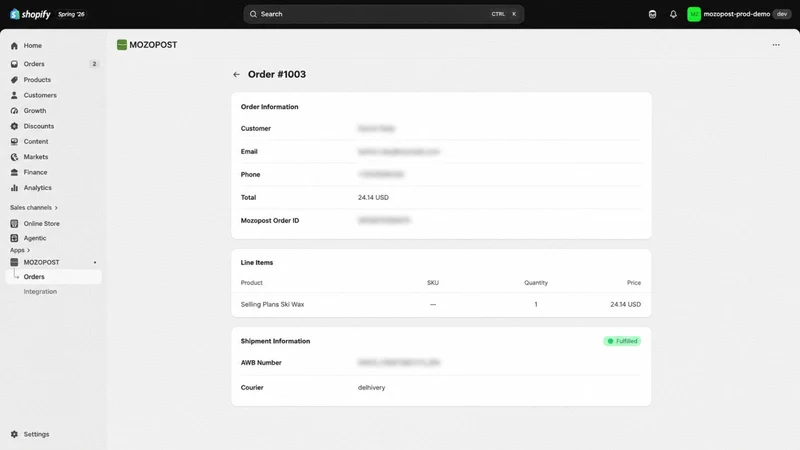Open the Home icon in sidebar
This screenshot has height=450, width=800.
(14, 45)
